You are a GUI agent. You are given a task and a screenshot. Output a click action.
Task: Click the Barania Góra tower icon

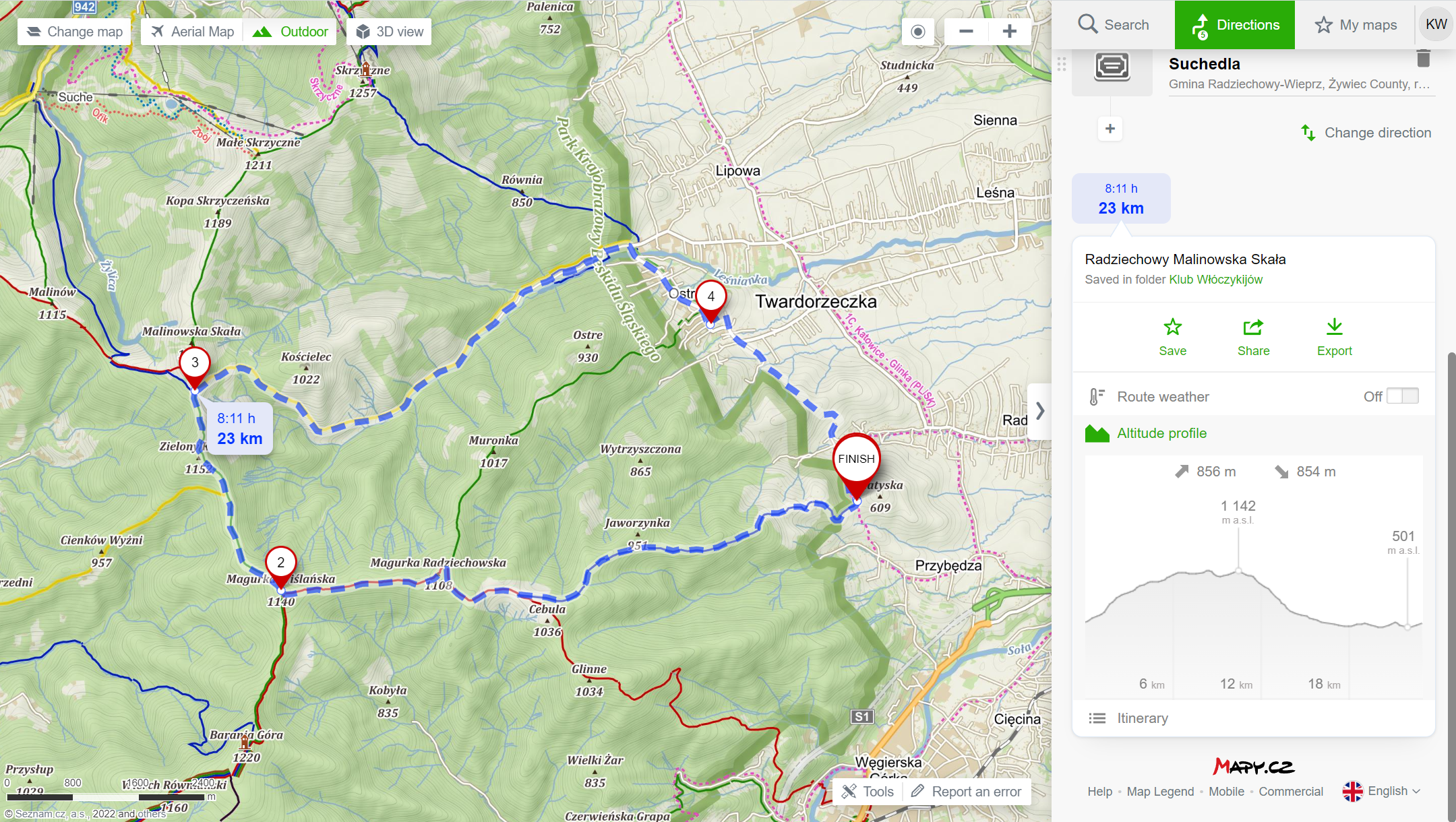tap(245, 741)
